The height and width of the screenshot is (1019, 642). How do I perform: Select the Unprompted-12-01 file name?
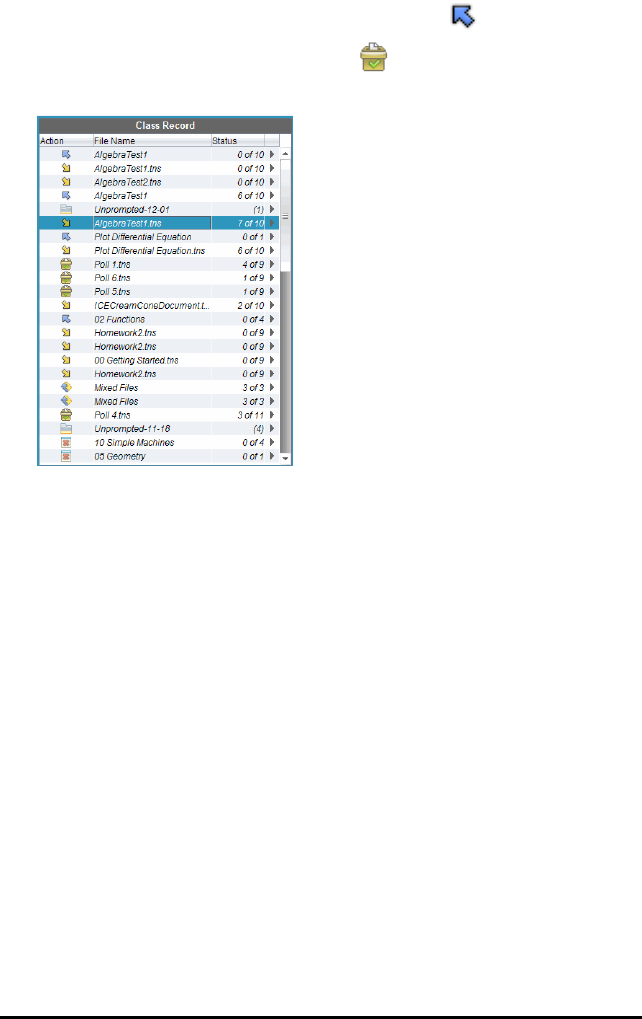click(132, 209)
